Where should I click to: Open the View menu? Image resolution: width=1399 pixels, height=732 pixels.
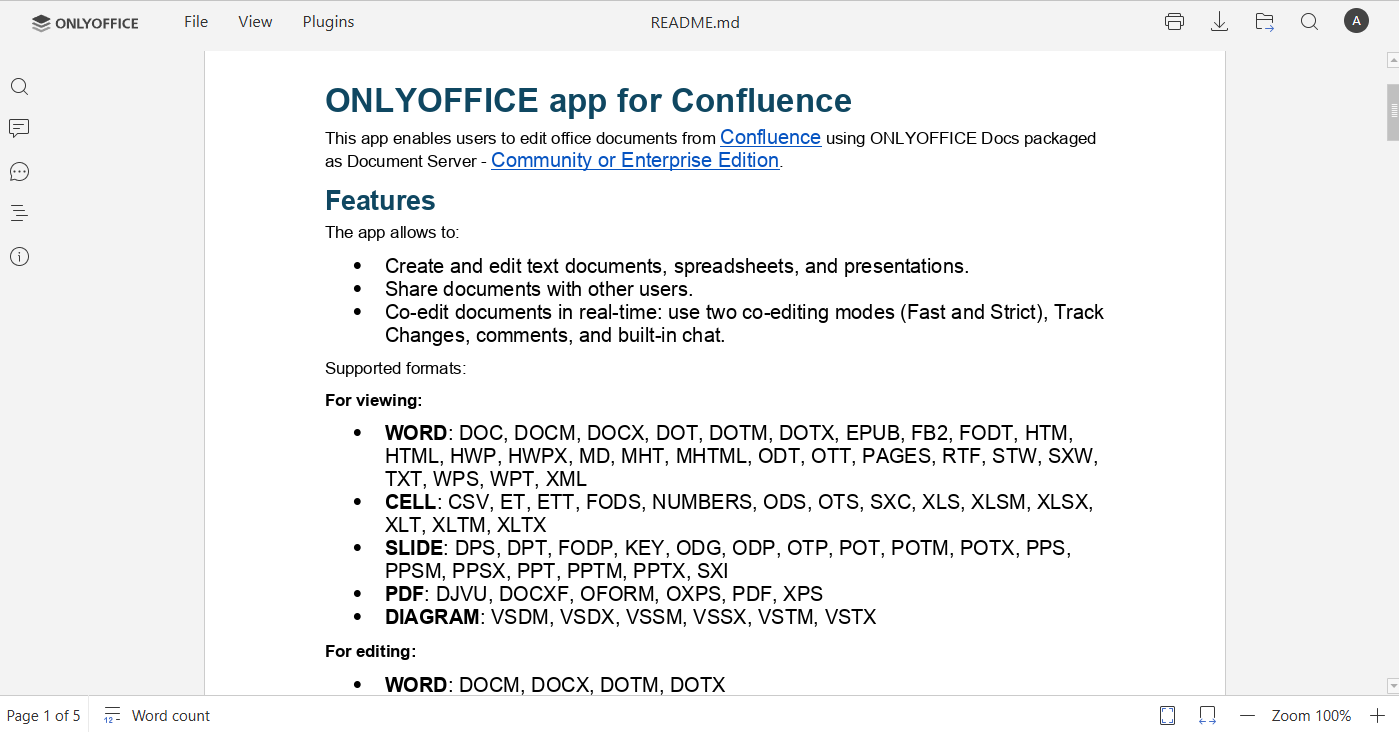click(x=255, y=22)
